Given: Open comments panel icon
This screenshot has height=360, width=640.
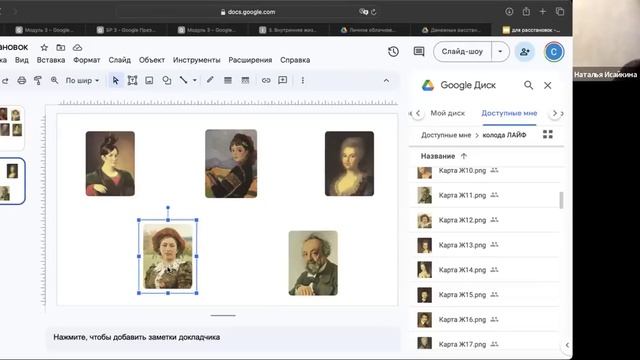Looking at the screenshot, I should coord(419,51).
